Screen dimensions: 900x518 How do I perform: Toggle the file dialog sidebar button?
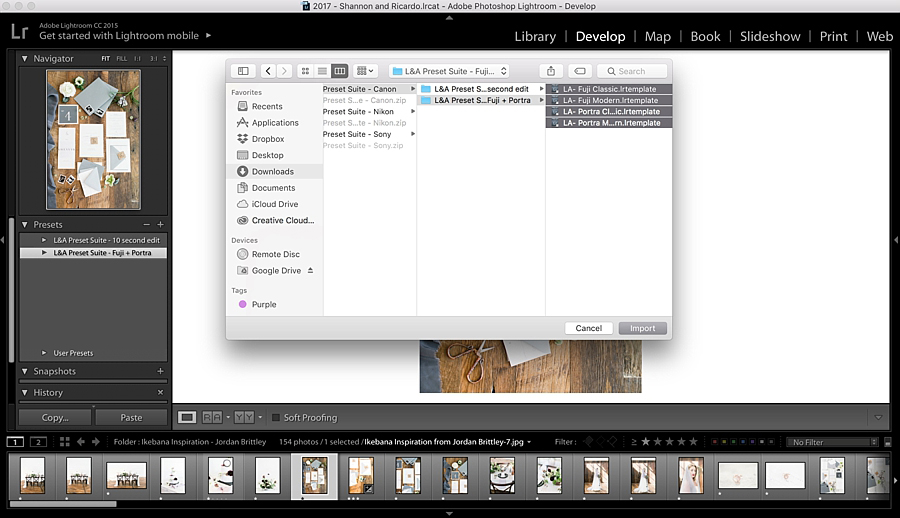(x=243, y=71)
